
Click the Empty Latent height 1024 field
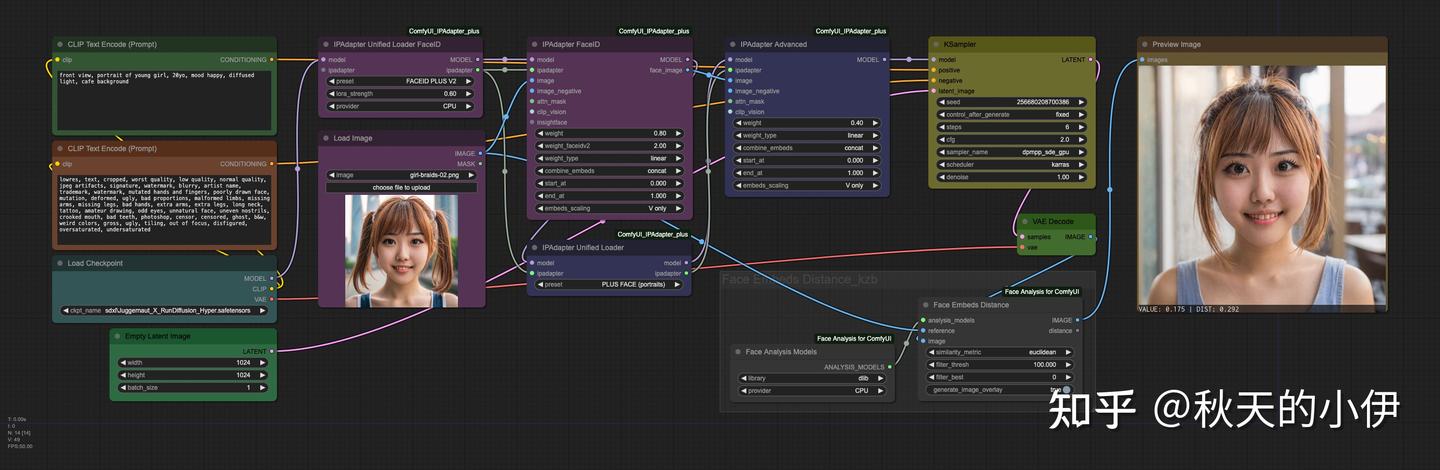(x=193, y=375)
